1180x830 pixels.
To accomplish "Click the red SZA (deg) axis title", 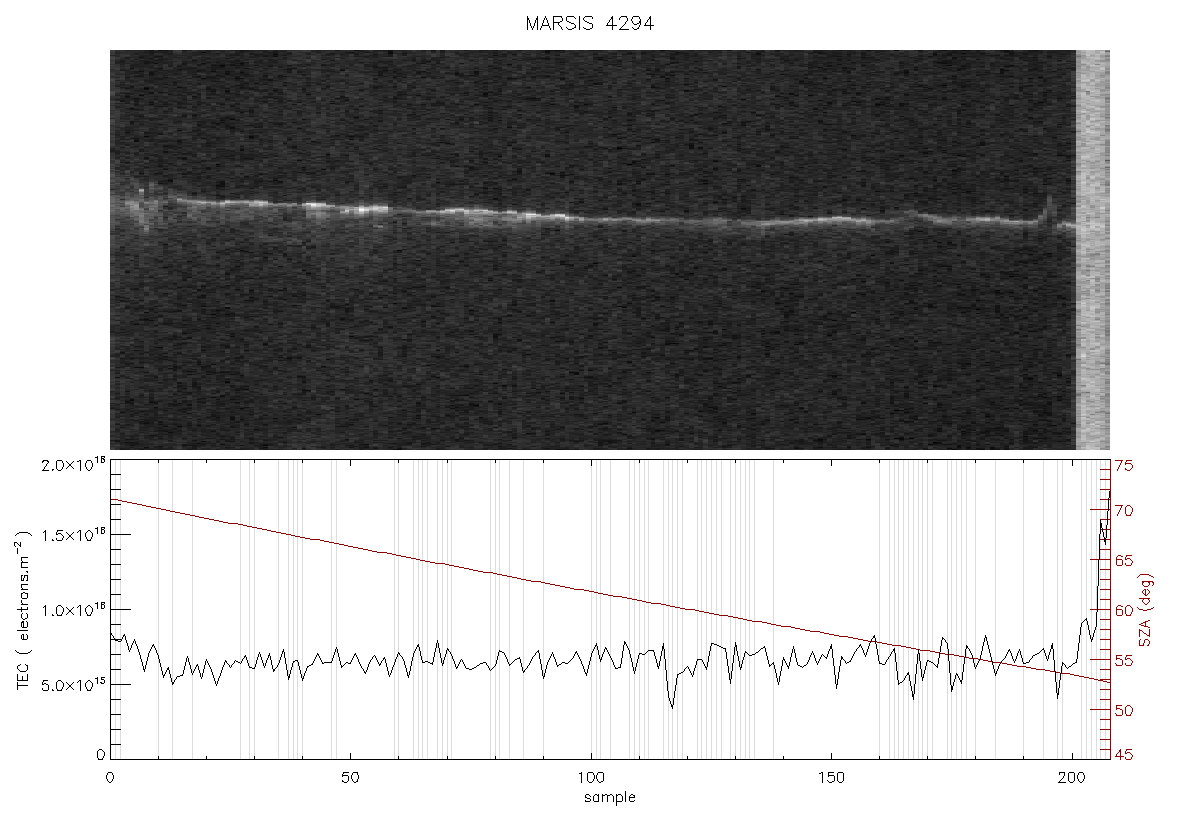I will pyautogui.click(x=1145, y=610).
